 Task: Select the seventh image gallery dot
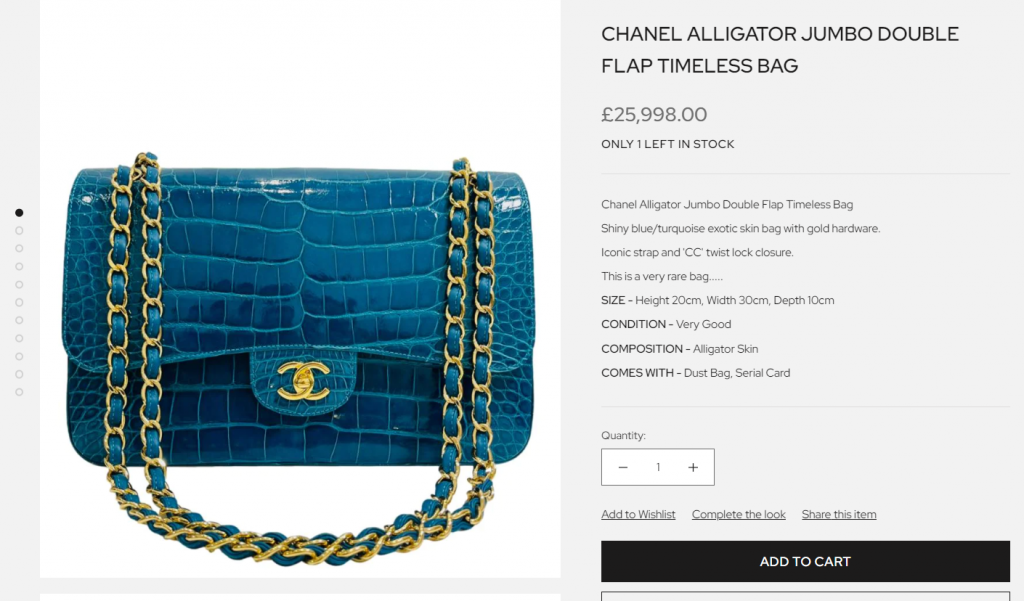point(19,320)
